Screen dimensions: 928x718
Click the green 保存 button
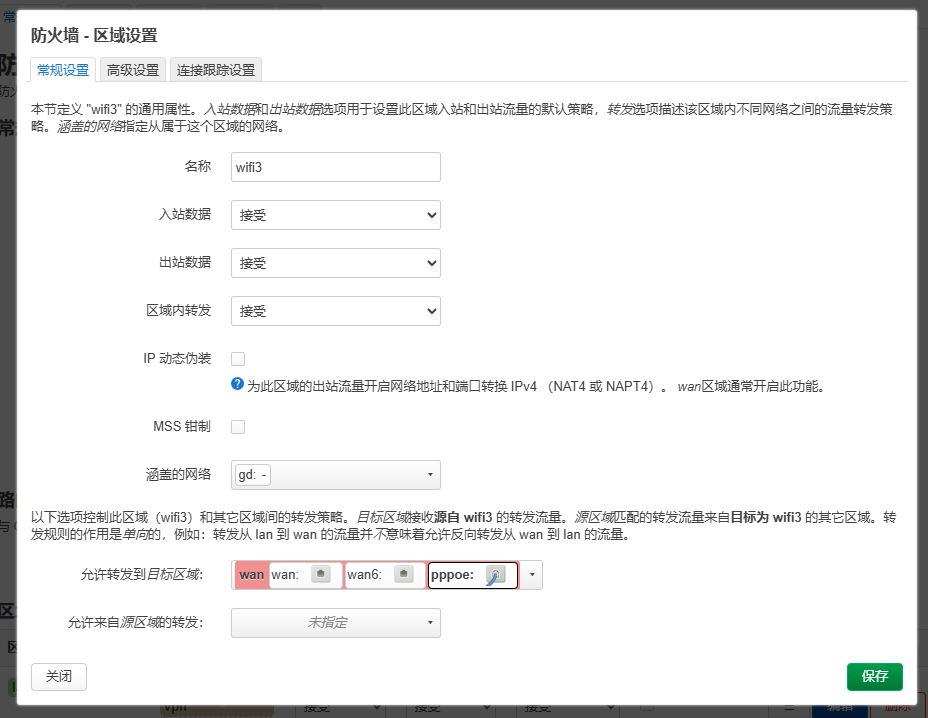click(874, 676)
